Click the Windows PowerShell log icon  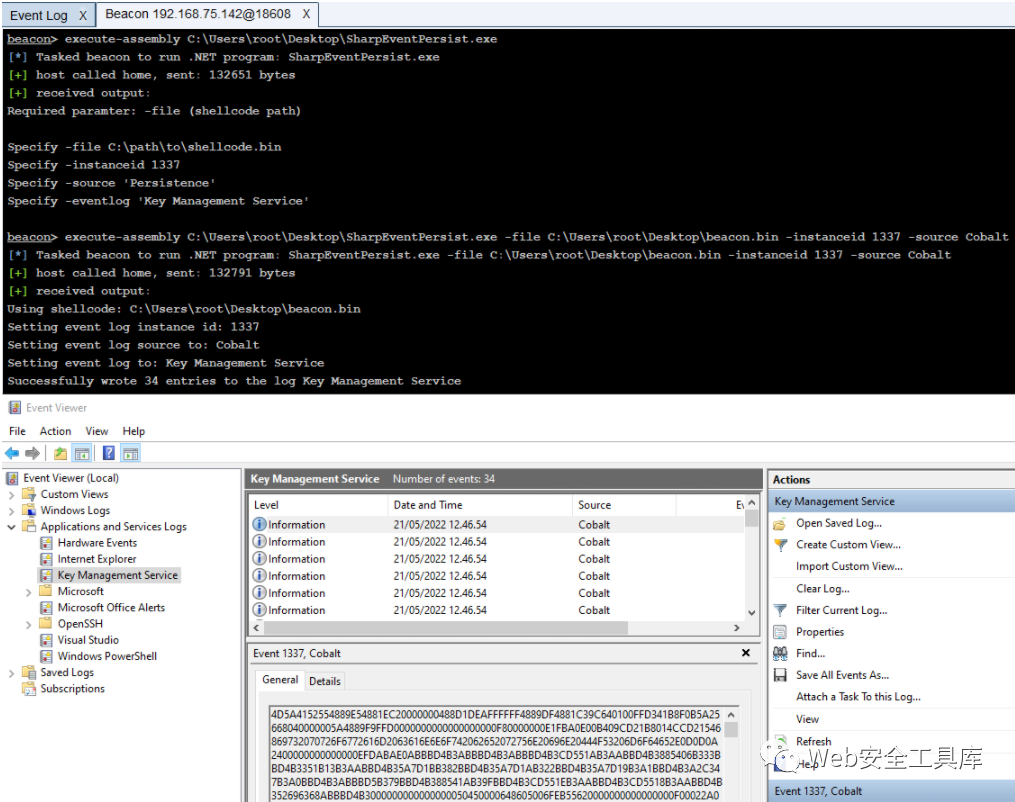point(46,656)
